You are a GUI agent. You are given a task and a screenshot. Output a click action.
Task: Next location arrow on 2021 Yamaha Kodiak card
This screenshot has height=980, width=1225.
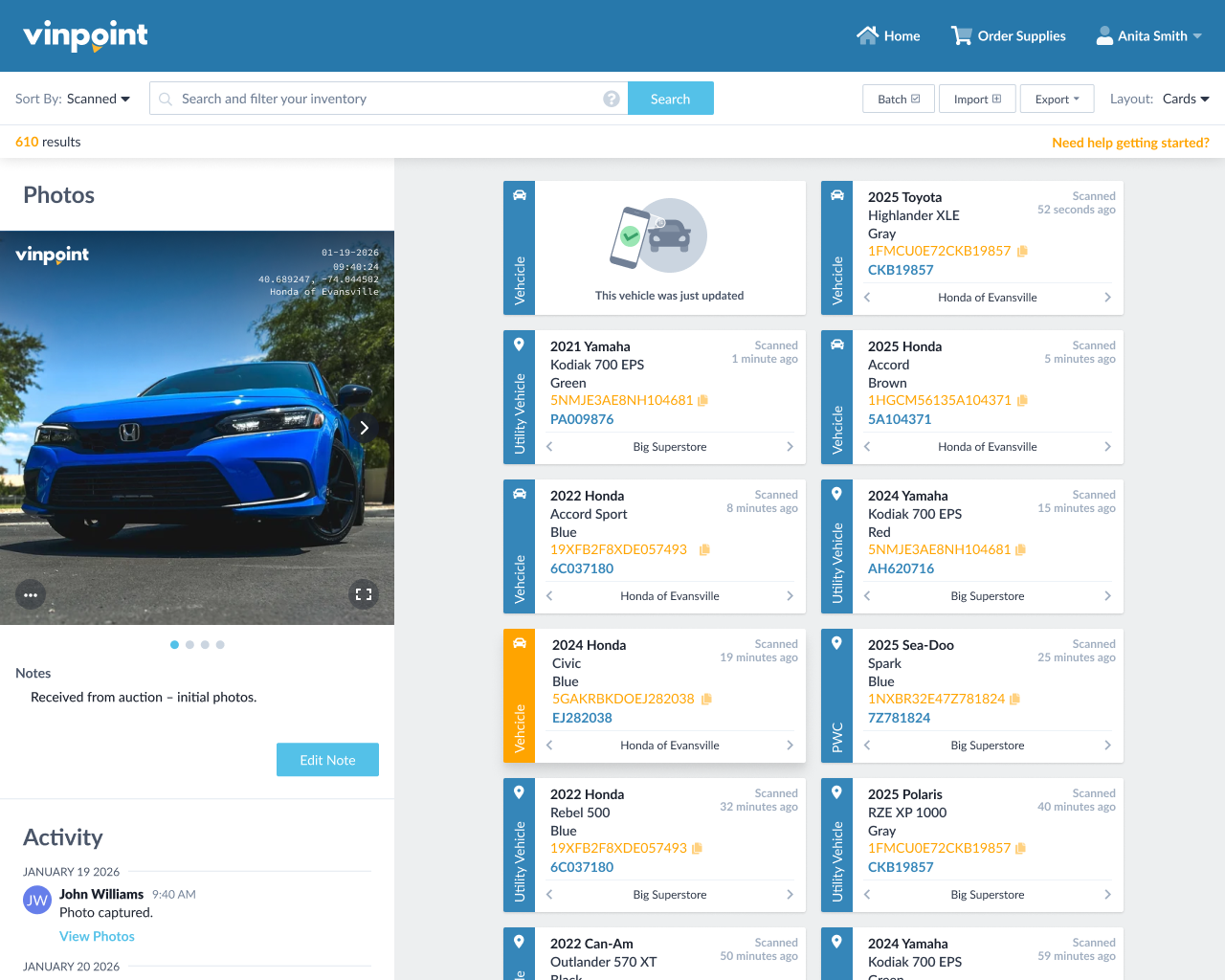(x=790, y=447)
